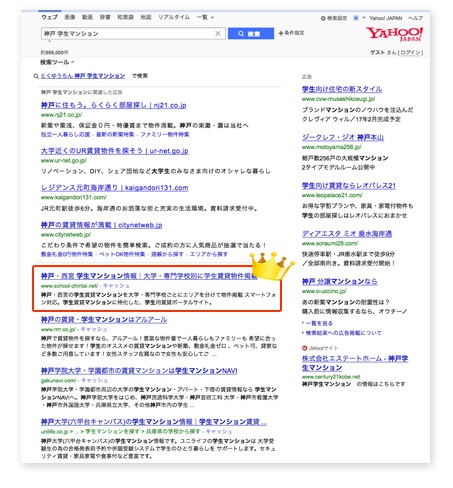Open the レジデンス元町海岸通り kaigandori131.com ad
The image size is (453, 488).
click(114, 188)
